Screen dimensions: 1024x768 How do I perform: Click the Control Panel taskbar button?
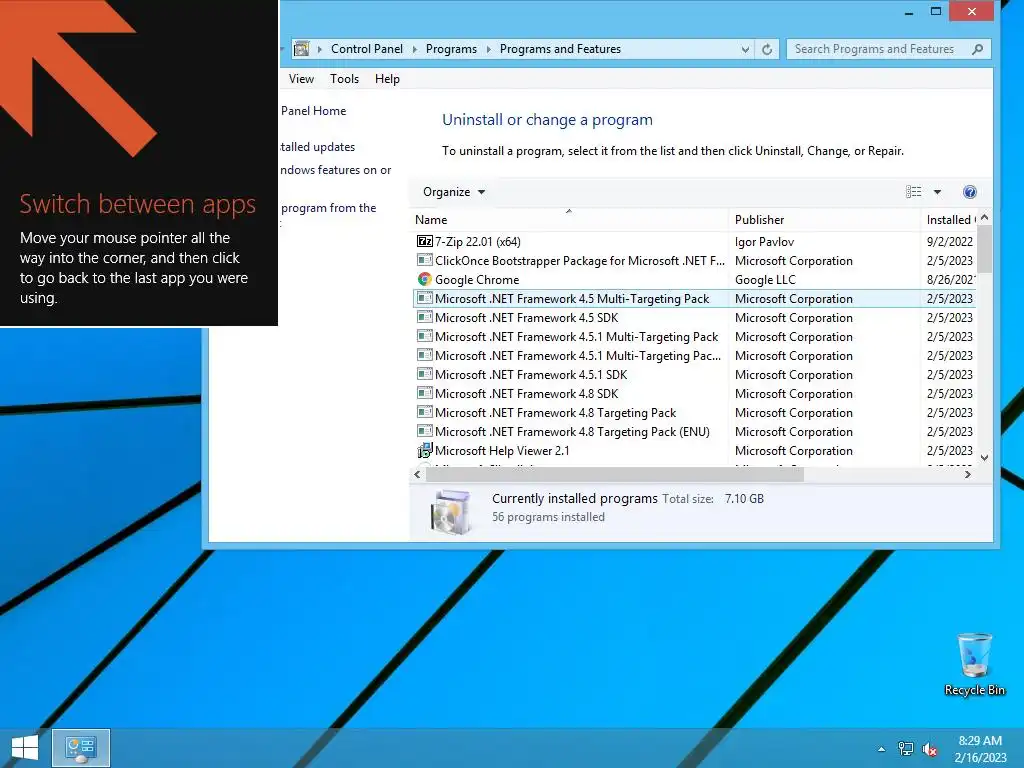pyautogui.click(x=81, y=748)
